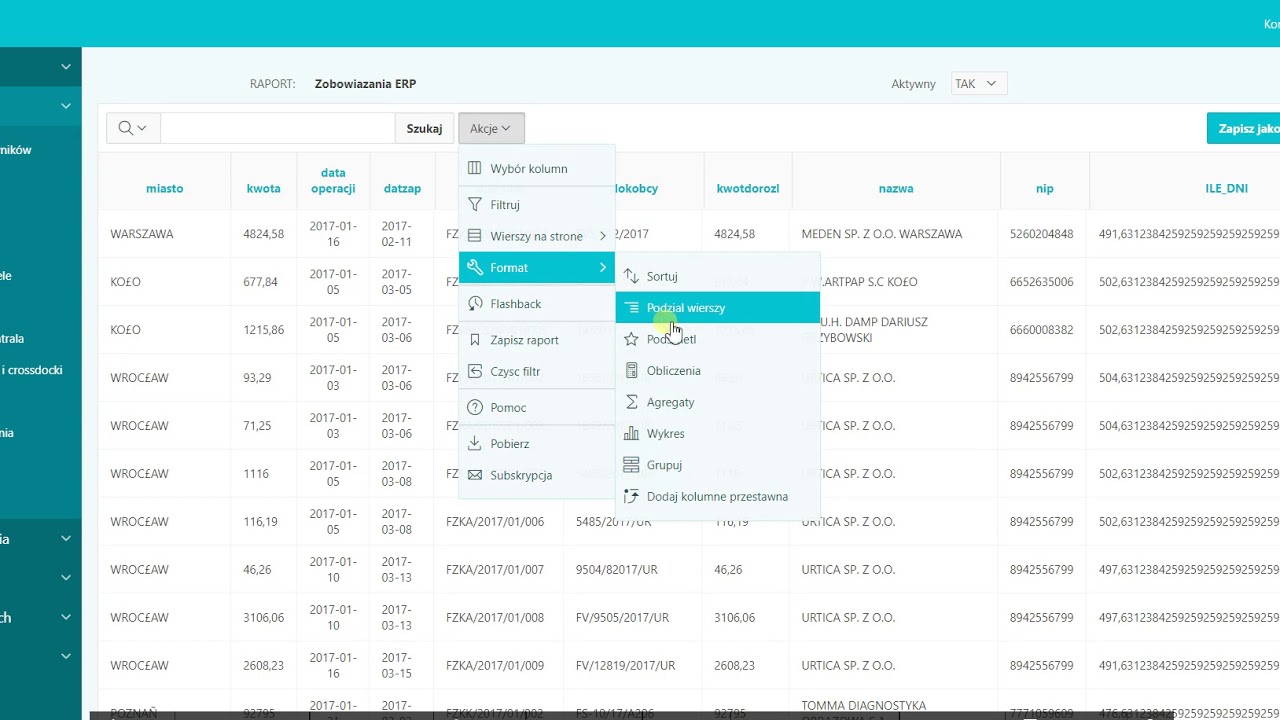1280x720 pixels.
Task: Choose Obliczenia in the submenu
Action: (718, 370)
